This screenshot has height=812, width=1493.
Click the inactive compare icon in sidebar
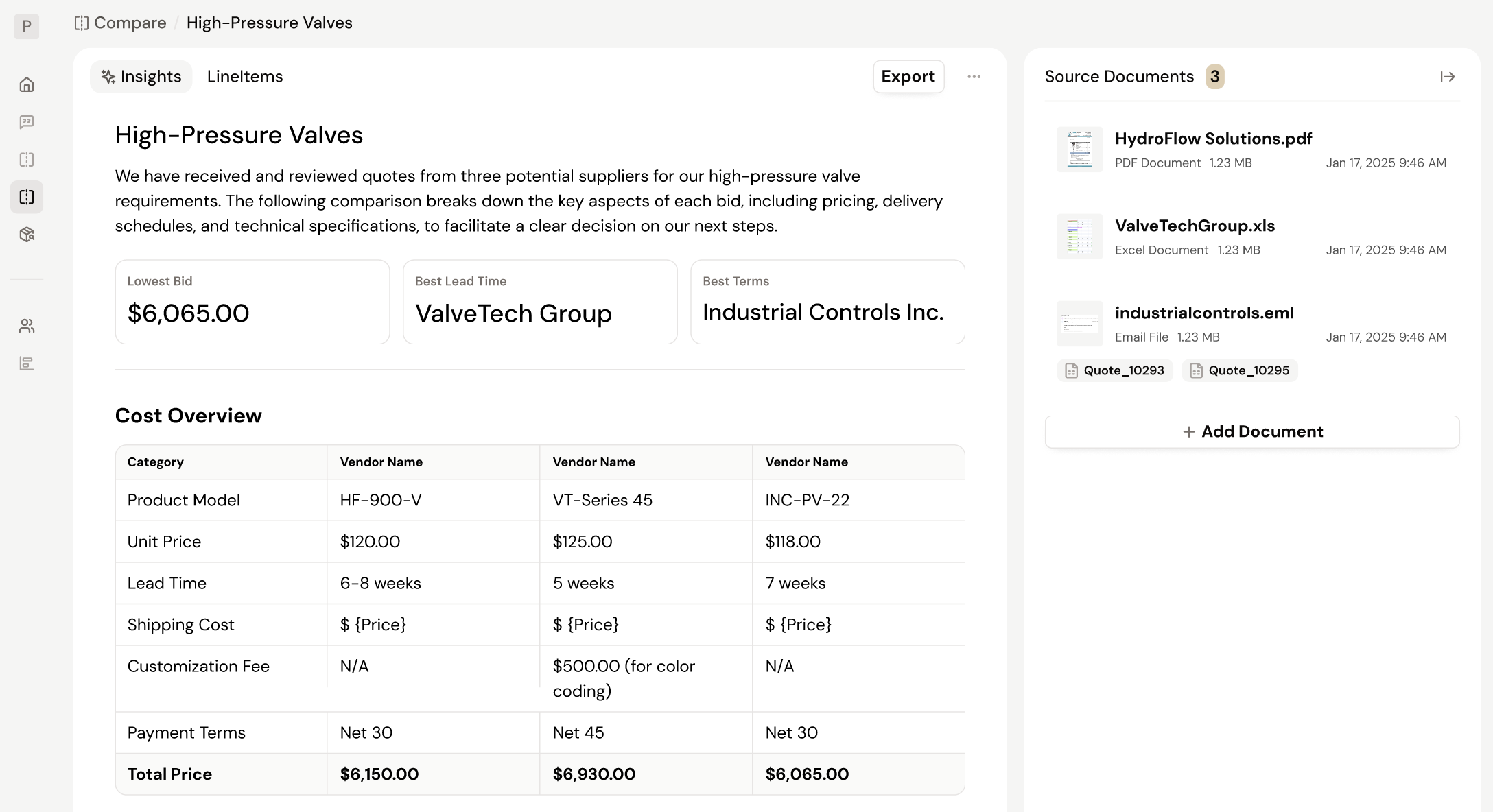click(27, 160)
